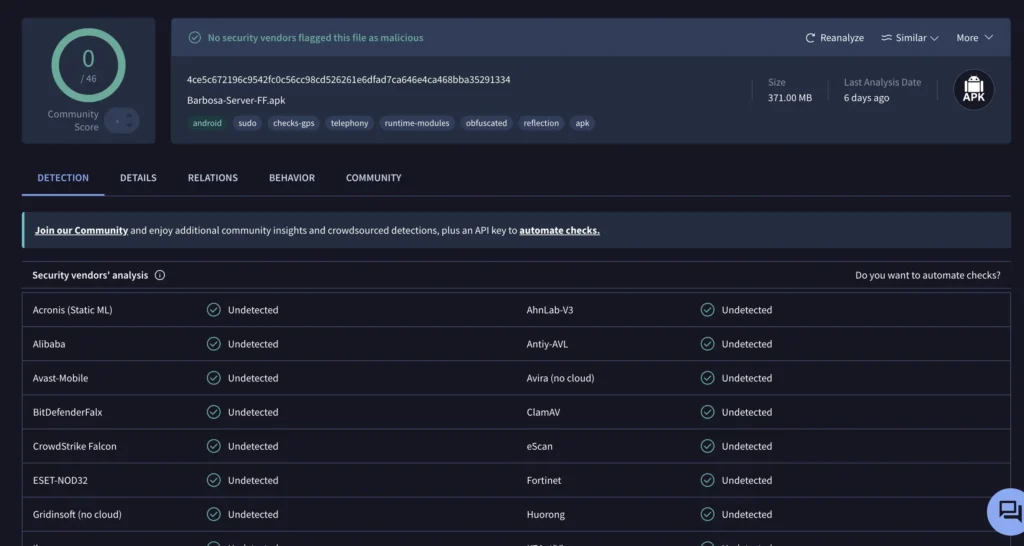
Task: Click the Avira (no cloud) vendor name
Action: pos(560,377)
